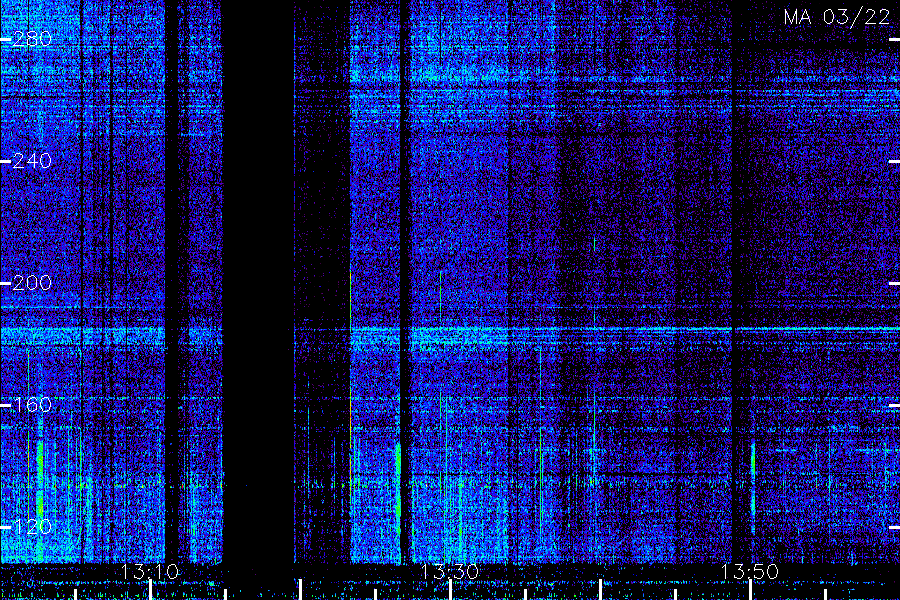Screen dimensions: 900x600
Task: Click the 160 frequency axis label
Action: 32,405
